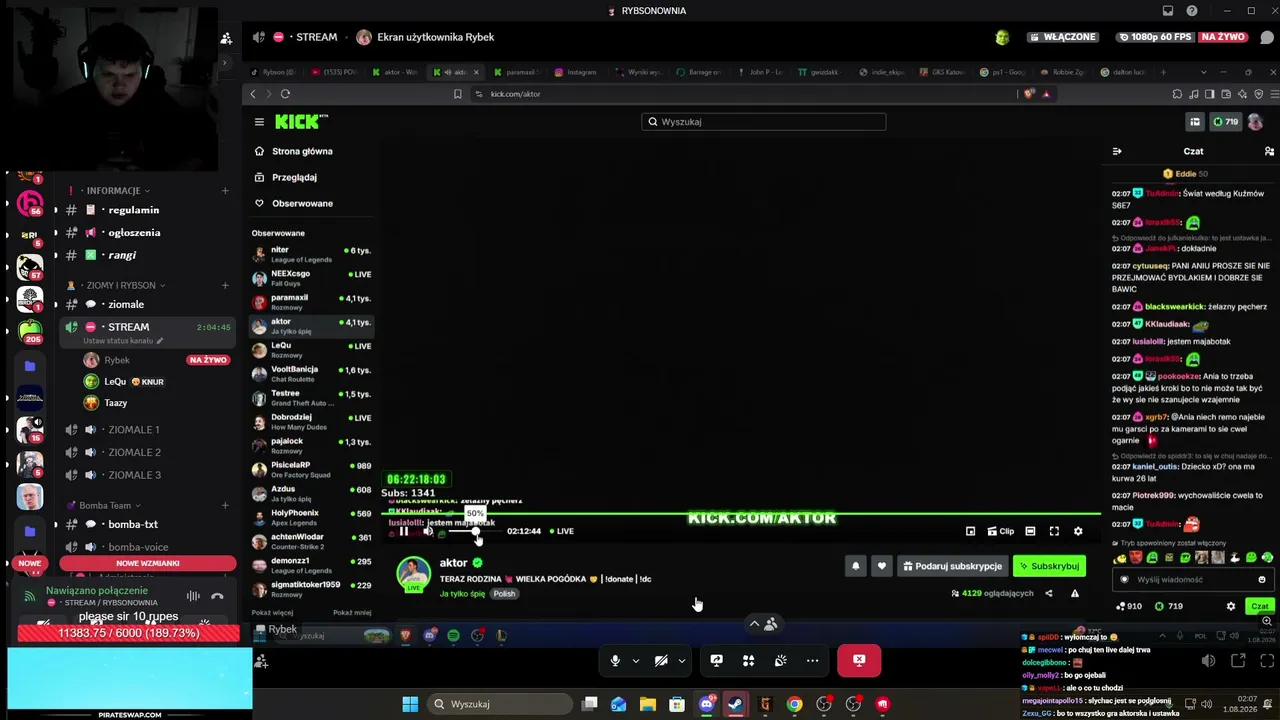Open the ogłoszenia Discord channel
The height and width of the screenshot is (720, 1280).
click(x=134, y=233)
